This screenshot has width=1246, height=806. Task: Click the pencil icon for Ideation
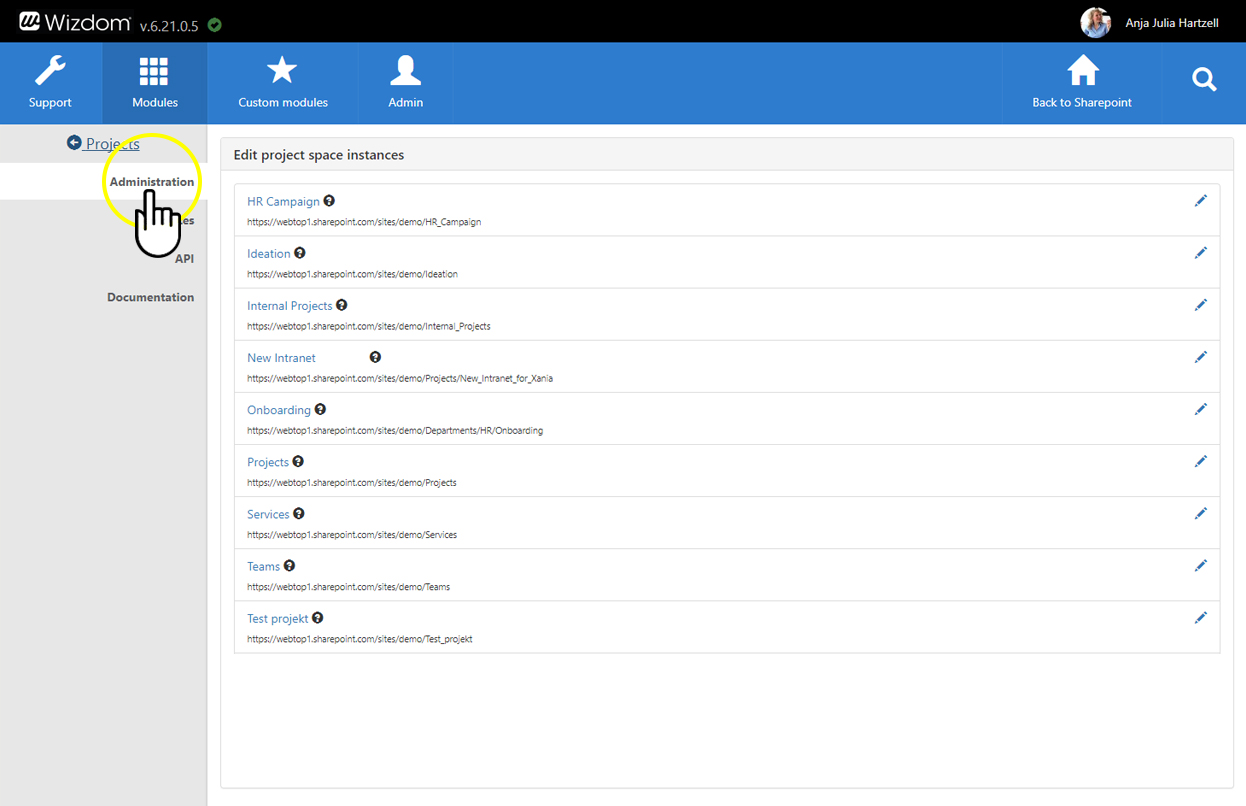(1200, 253)
